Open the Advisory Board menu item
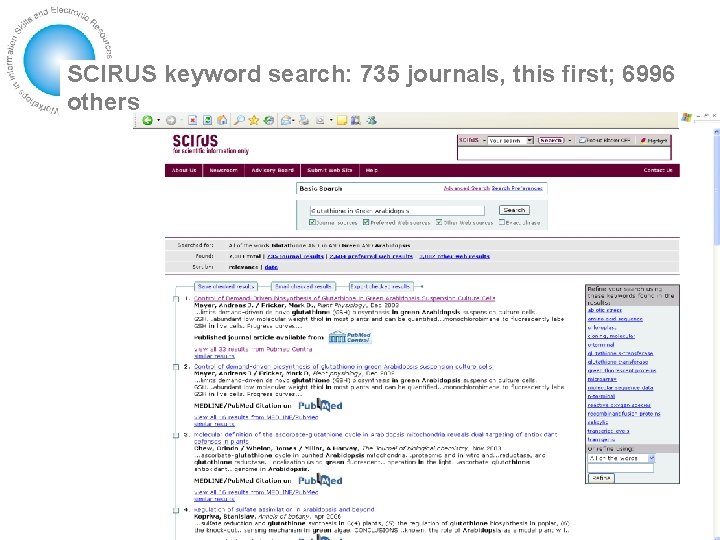 (272, 170)
